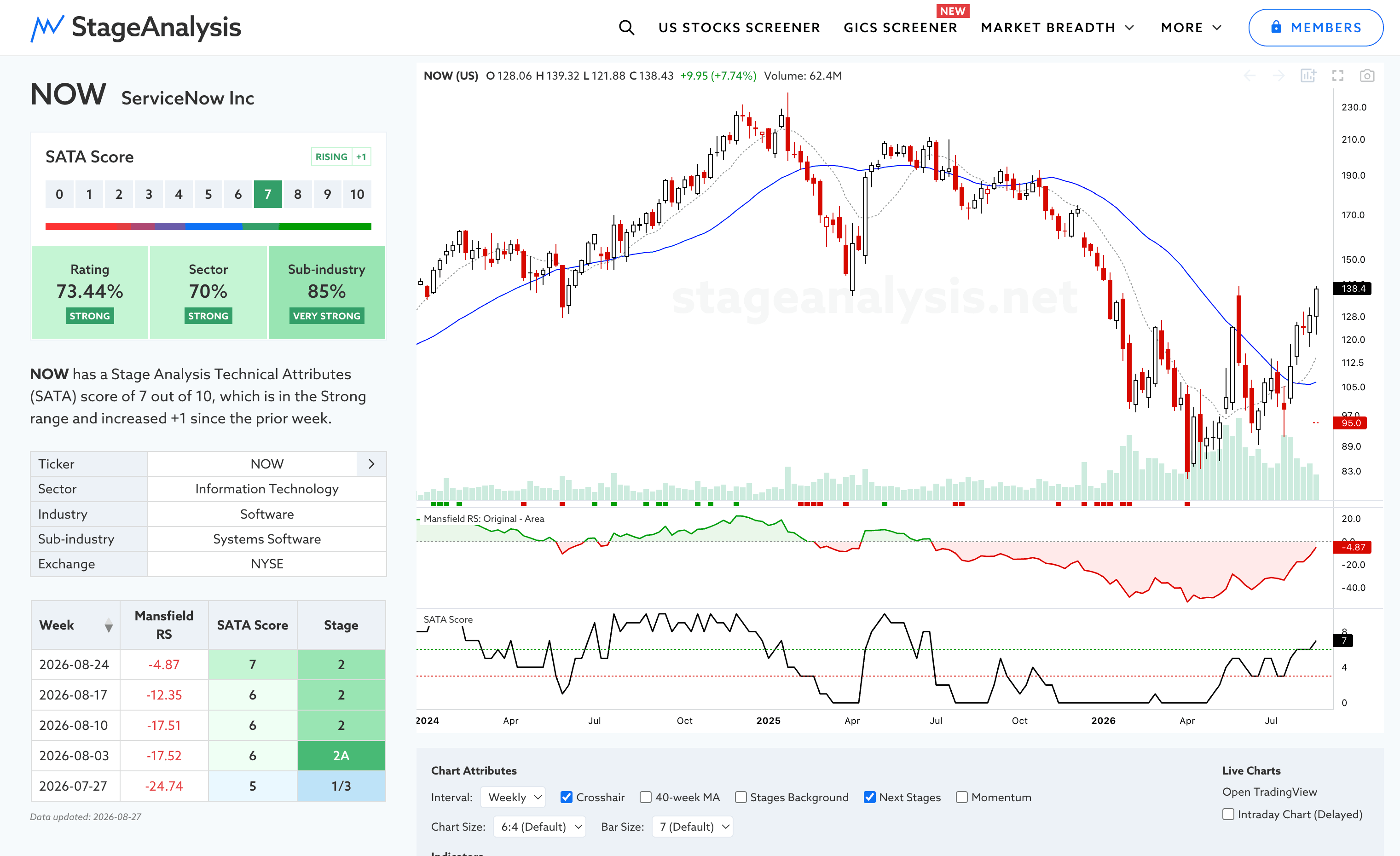Select SATA score box 10
The image size is (1400, 856).
tap(357, 194)
